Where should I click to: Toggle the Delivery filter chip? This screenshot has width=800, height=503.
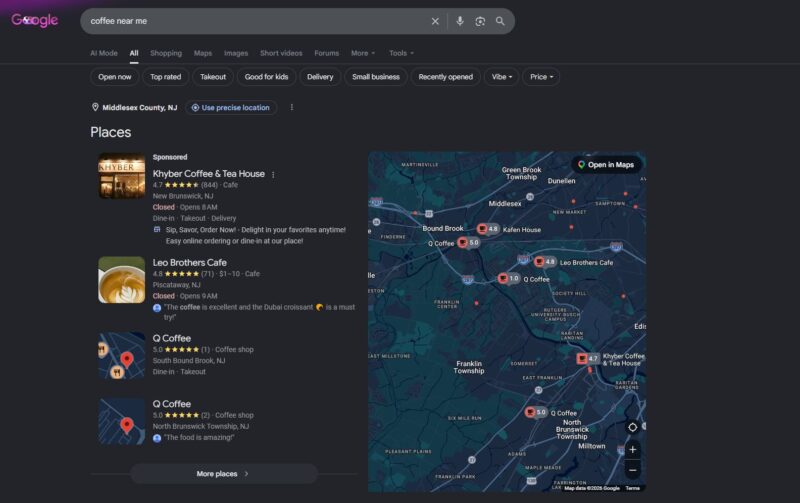pos(320,77)
